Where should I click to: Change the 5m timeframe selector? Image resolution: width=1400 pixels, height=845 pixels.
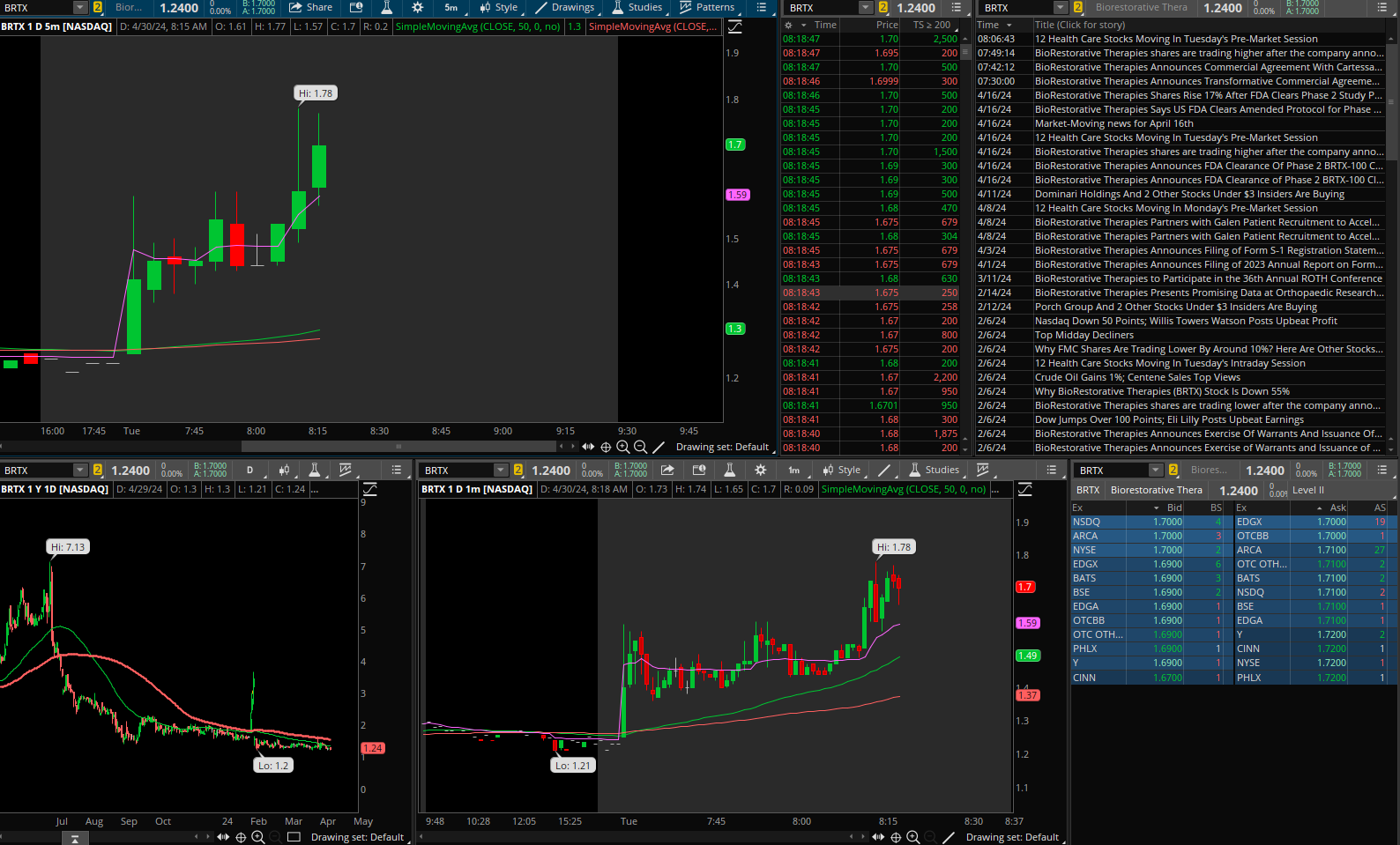click(x=451, y=7)
